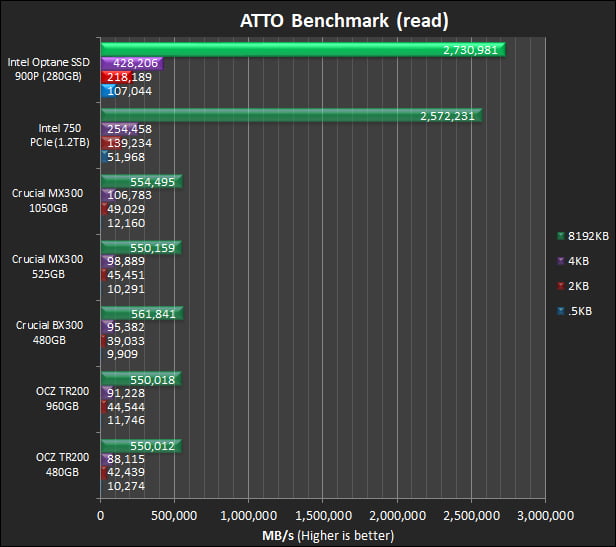Image resolution: width=616 pixels, height=547 pixels.
Task: Click the 428,206 data label
Action: tap(135, 63)
